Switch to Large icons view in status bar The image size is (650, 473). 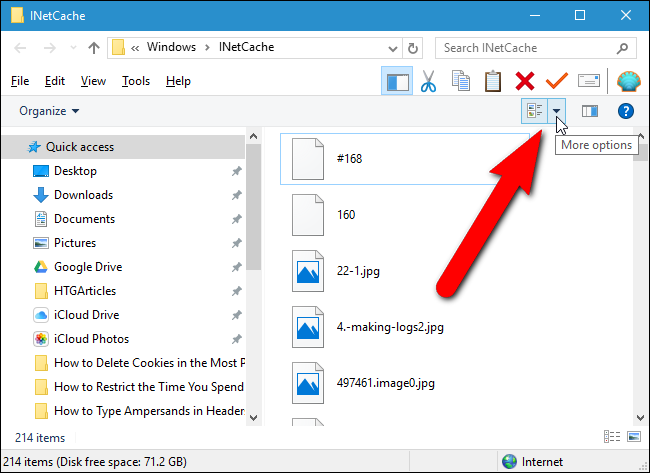634,437
